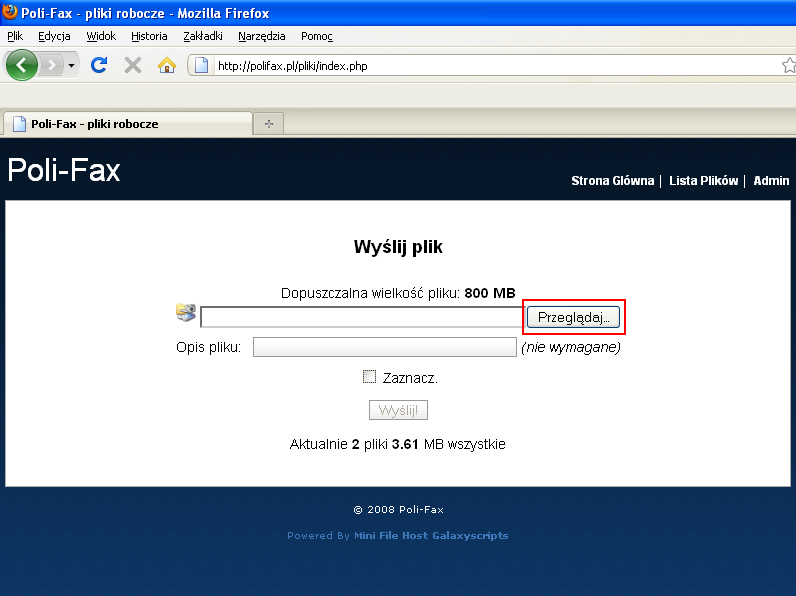Go to the Admin link

click(771, 181)
